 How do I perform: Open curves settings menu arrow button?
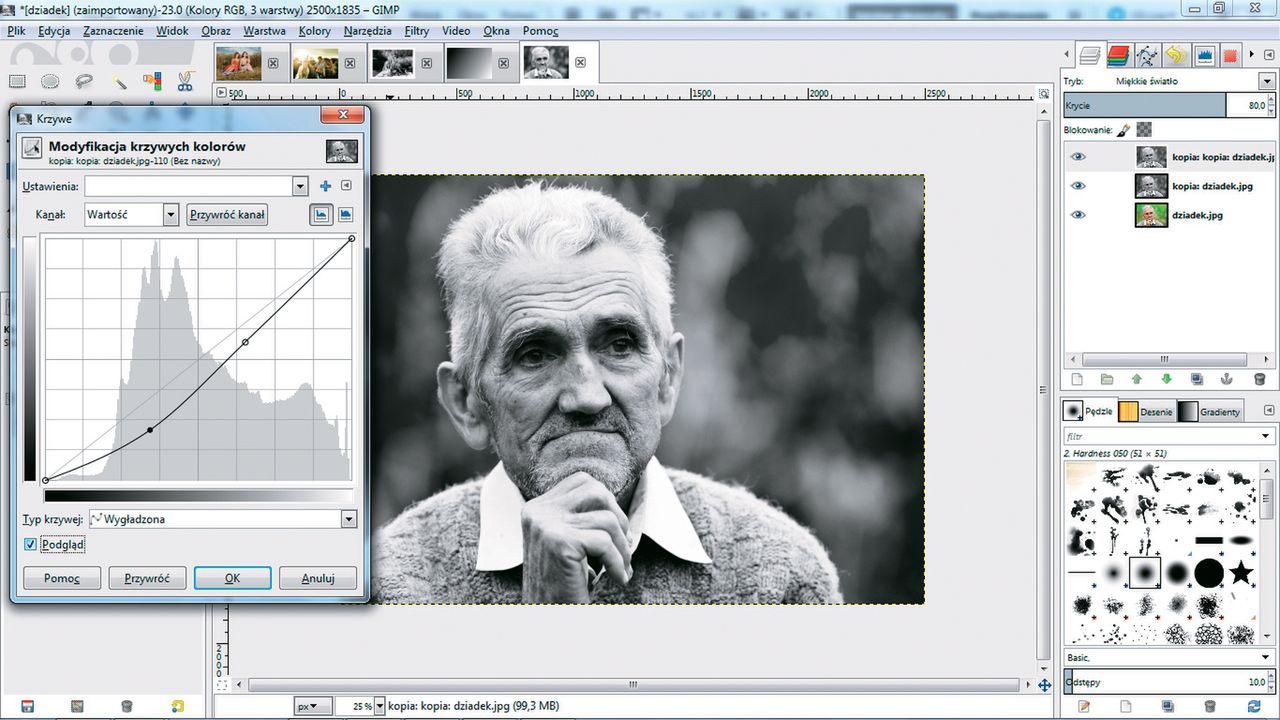[x=346, y=186]
